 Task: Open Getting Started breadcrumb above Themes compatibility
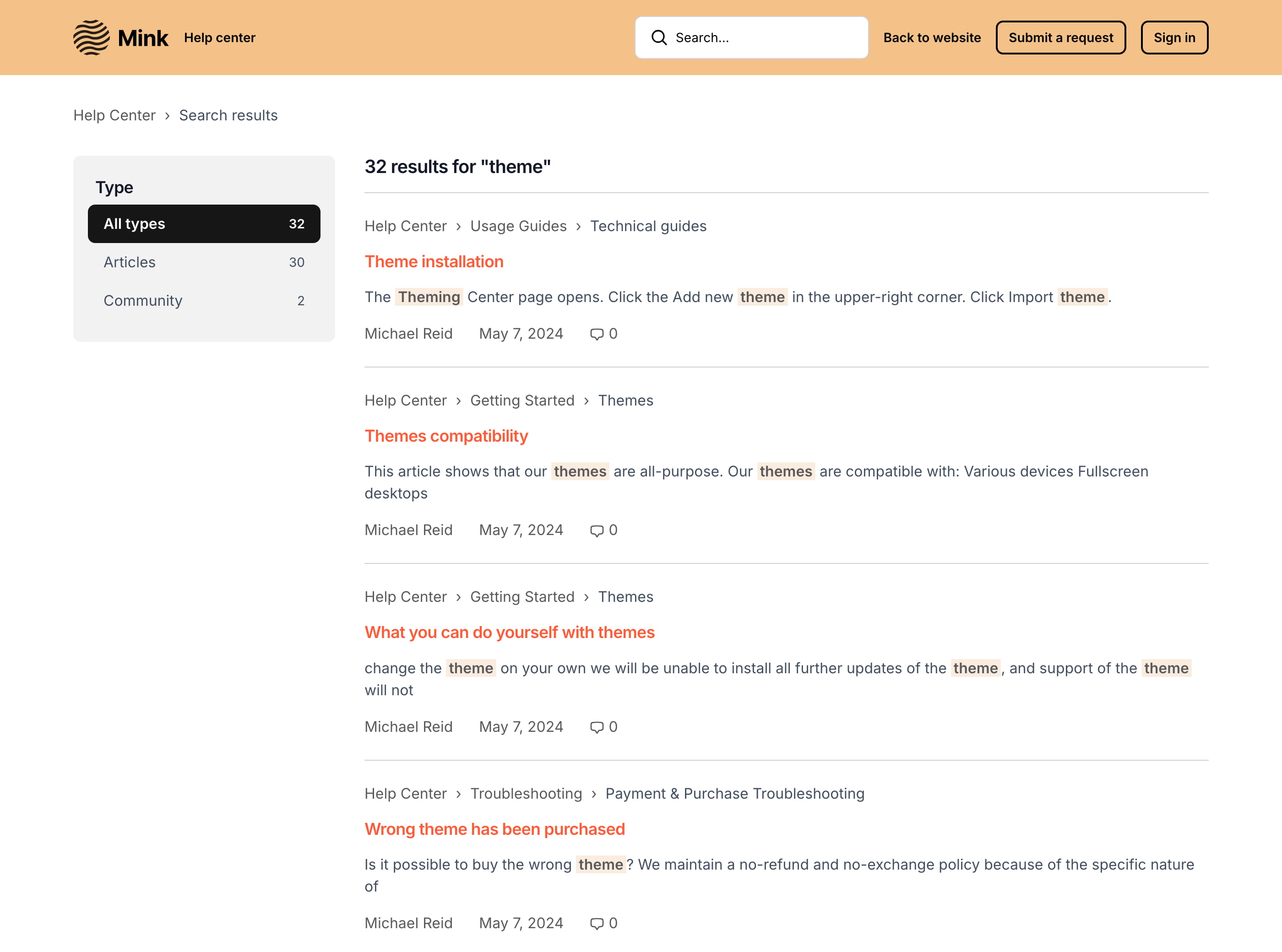[522, 400]
